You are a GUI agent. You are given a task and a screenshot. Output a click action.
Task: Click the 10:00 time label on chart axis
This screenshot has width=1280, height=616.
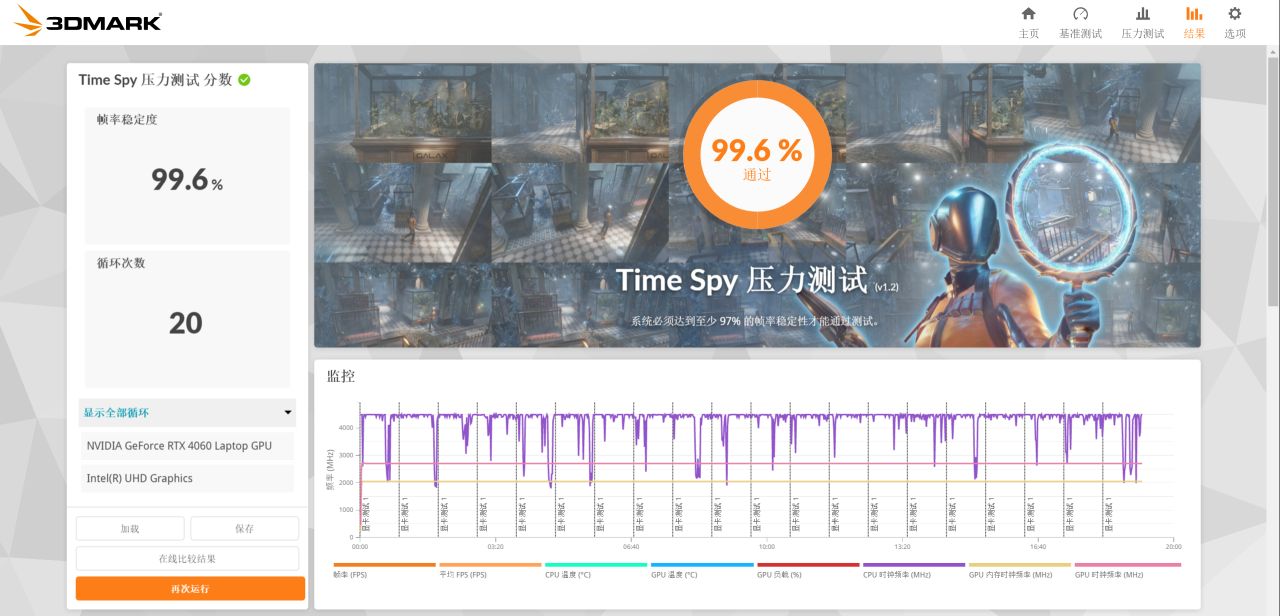tap(766, 547)
